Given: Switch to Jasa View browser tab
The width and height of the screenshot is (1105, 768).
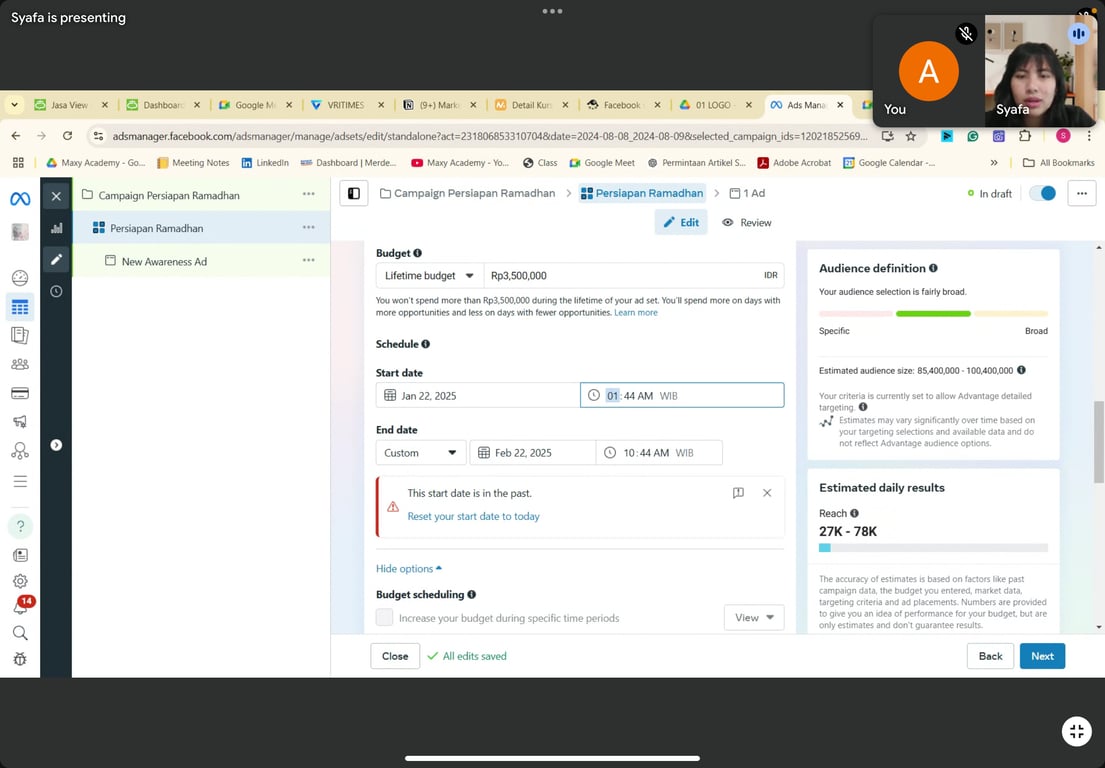Looking at the screenshot, I should click(70, 105).
